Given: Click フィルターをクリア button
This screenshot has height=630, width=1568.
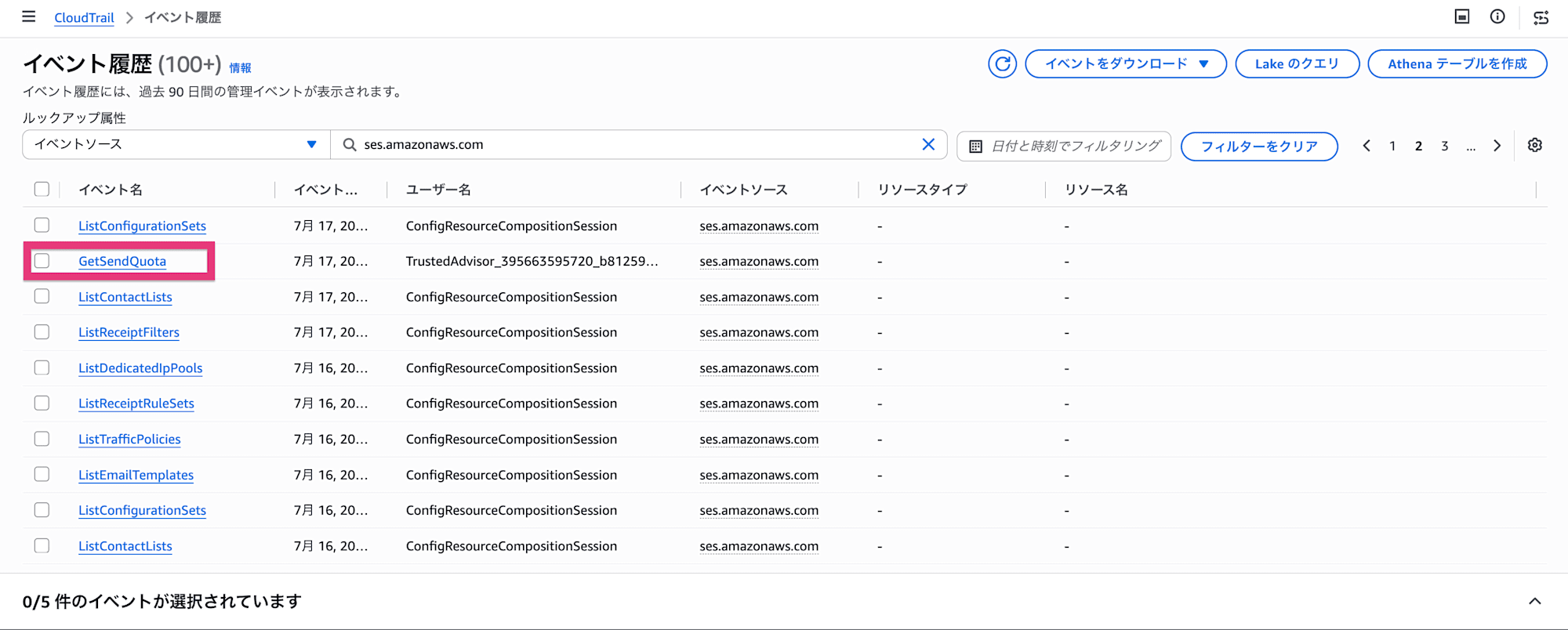Looking at the screenshot, I should (1259, 147).
